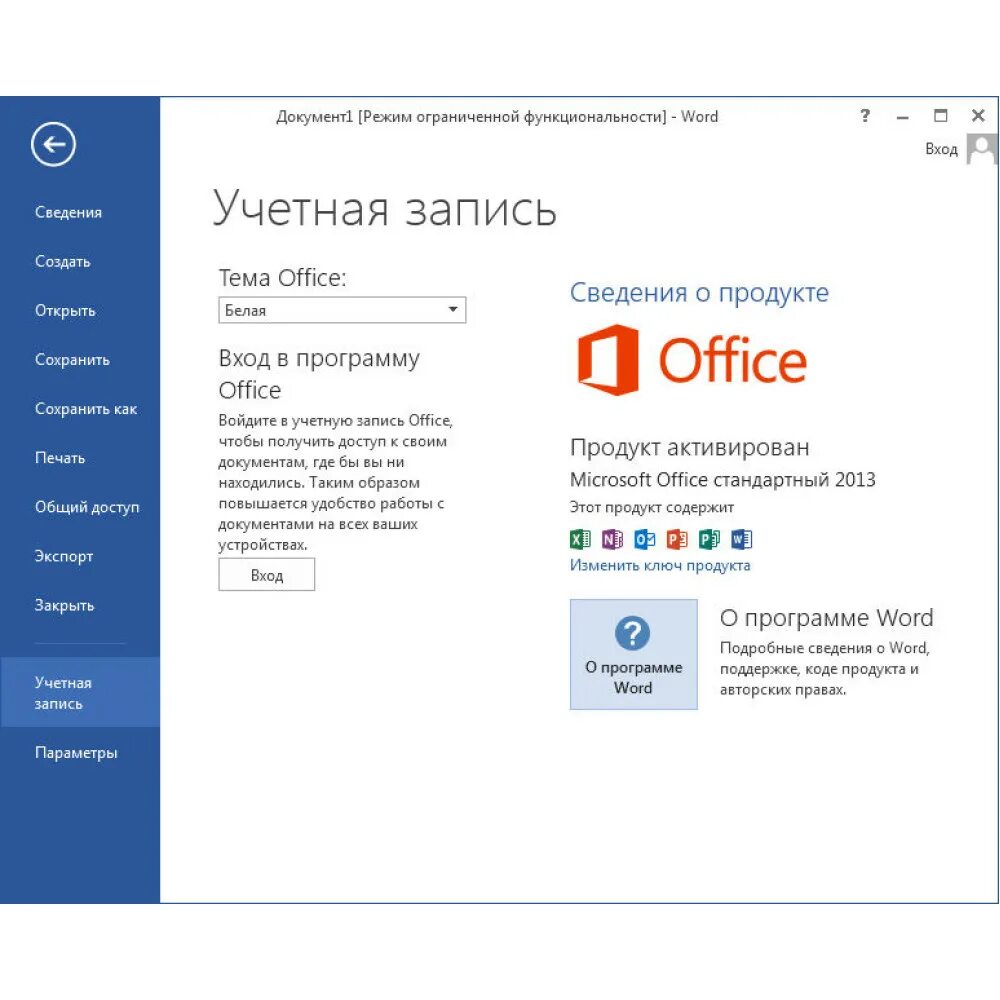Click the Сведения о продукте heading
This screenshot has height=1000, width=1000.
pos(699,293)
